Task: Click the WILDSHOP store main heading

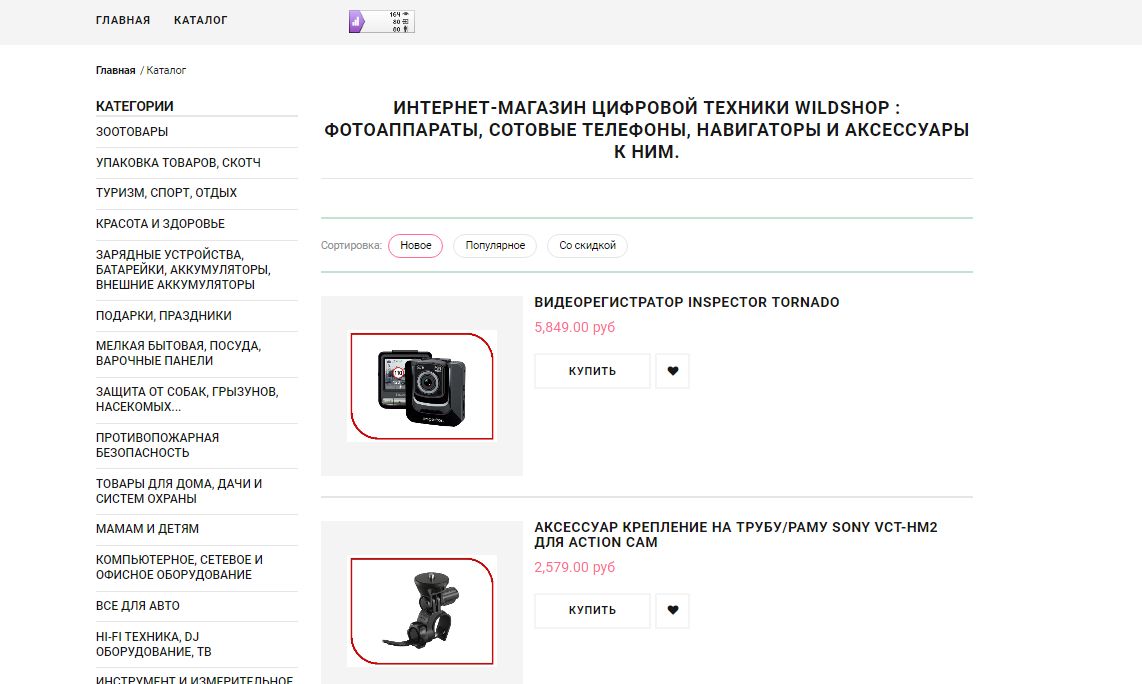Action: pos(647,130)
